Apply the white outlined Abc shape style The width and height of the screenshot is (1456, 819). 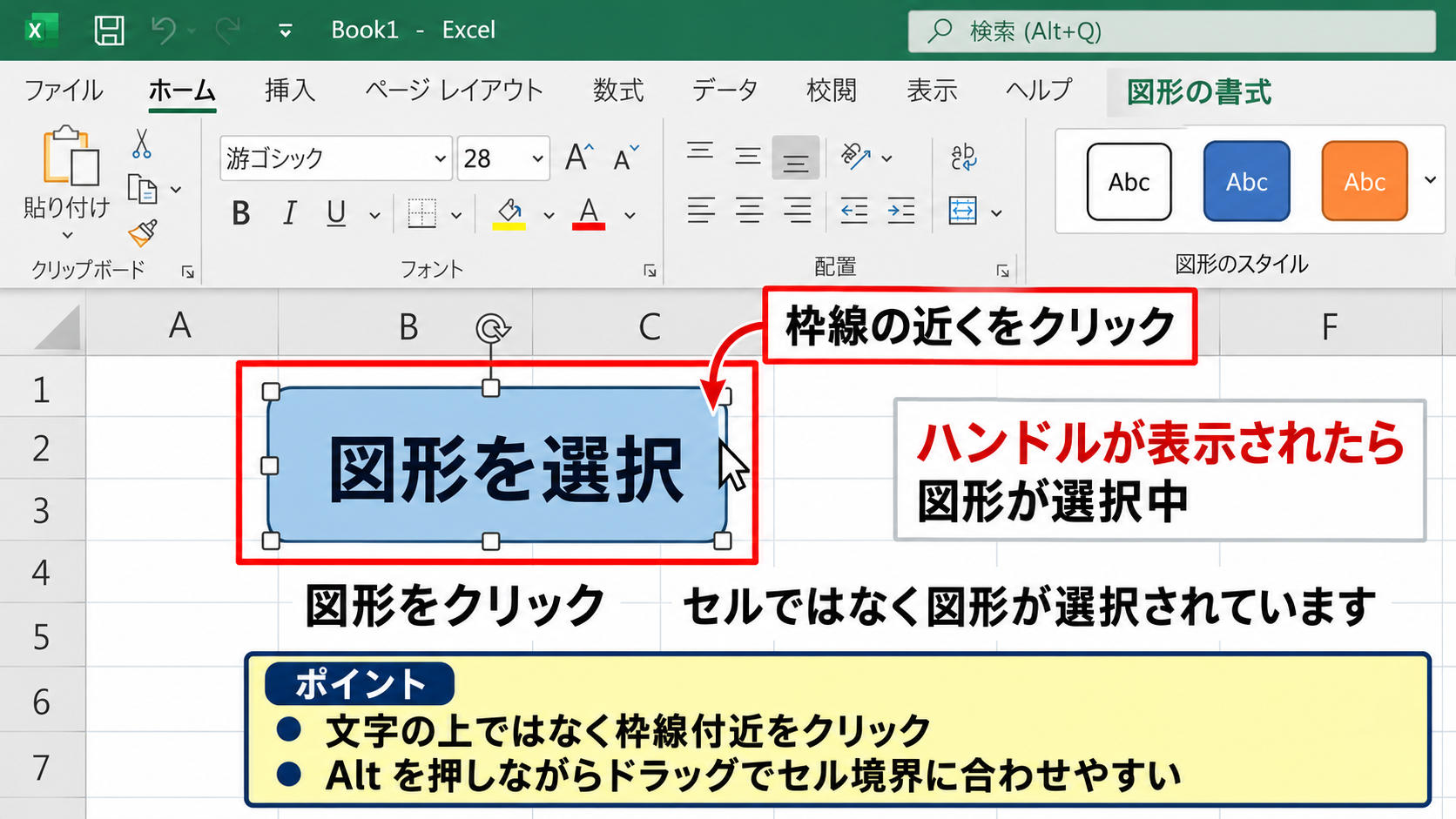1129,182
